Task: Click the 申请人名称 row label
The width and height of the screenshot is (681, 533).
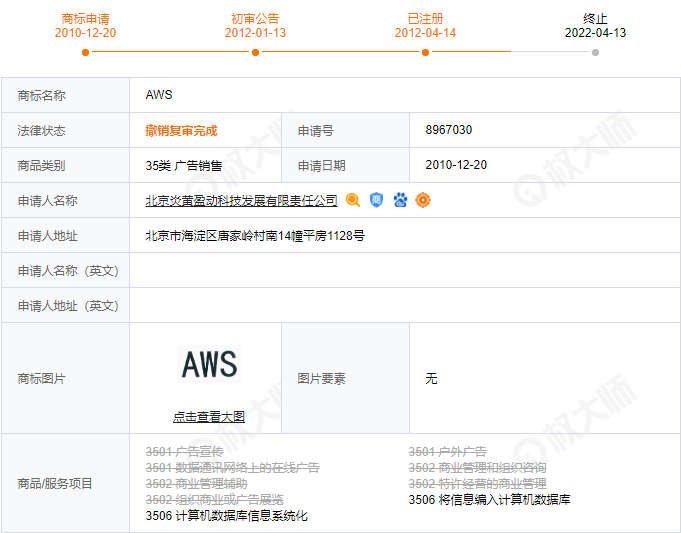Action: coord(47,201)
